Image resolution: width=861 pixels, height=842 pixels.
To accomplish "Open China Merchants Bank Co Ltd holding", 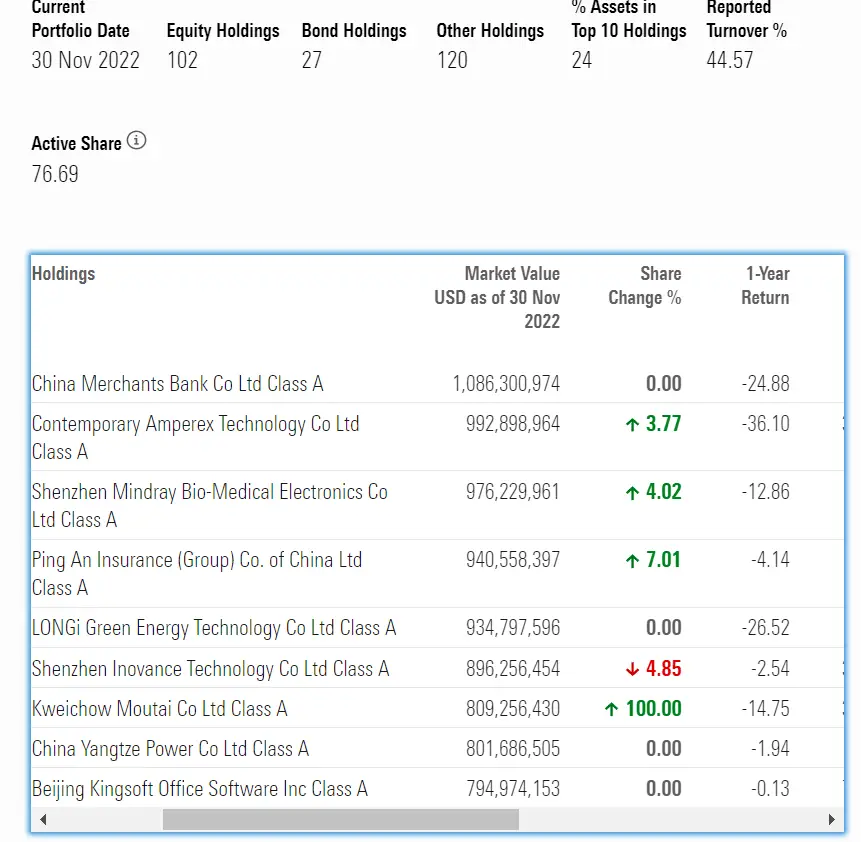I will pyautogui.click(x=177, y=384).
